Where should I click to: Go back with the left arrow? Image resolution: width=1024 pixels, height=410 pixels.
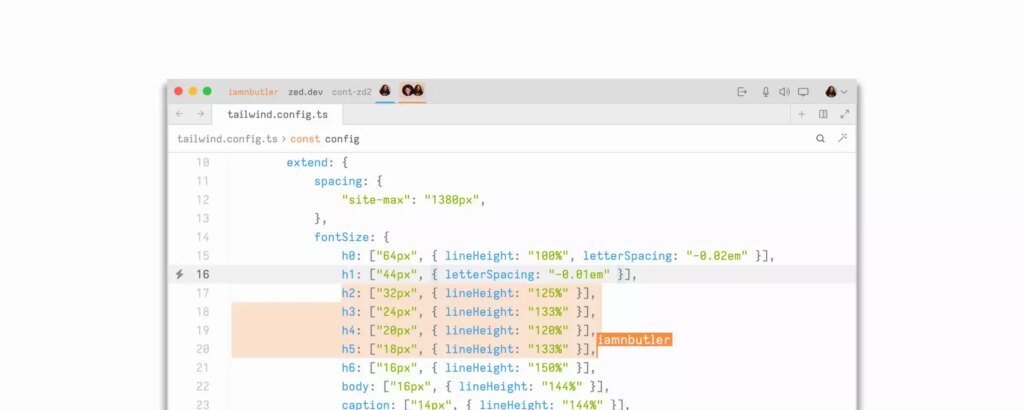(179, 114)
